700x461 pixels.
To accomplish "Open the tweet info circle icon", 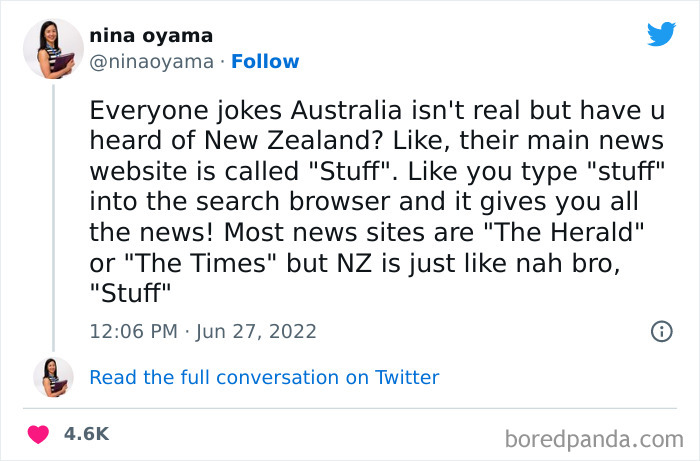I will click(x=661, y=331).
